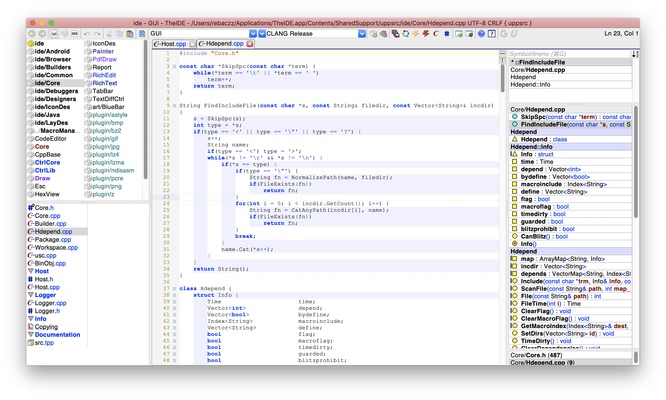Select 'Hdepend::Info' in the top symbol results

[570, 85]
